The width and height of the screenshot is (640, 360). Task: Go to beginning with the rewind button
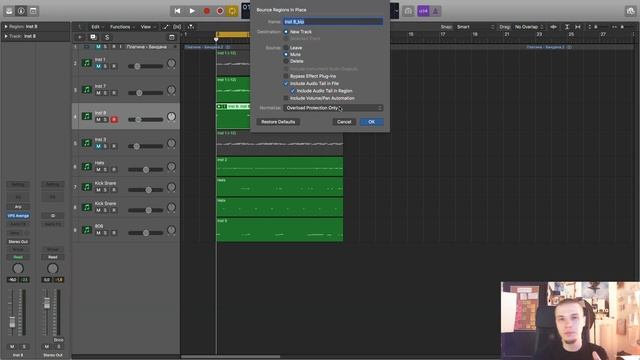(x=177, y=11)
